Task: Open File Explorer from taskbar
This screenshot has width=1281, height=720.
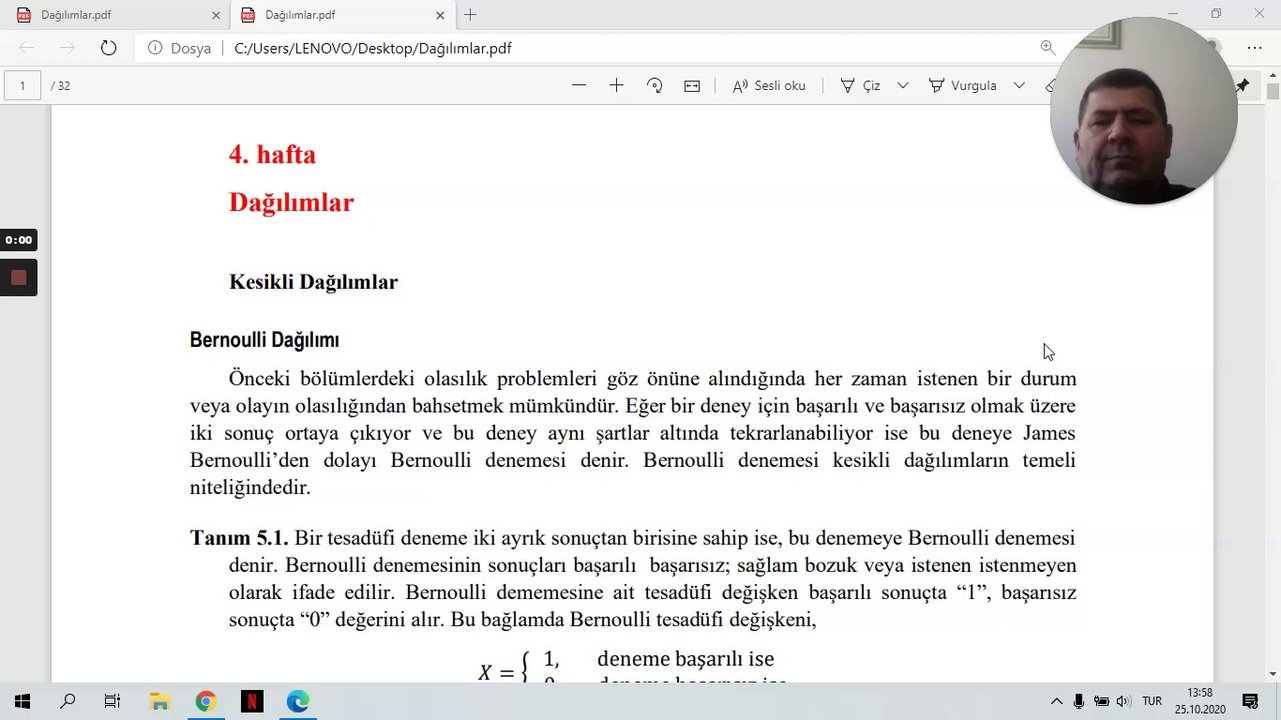Action: [159, 702]
